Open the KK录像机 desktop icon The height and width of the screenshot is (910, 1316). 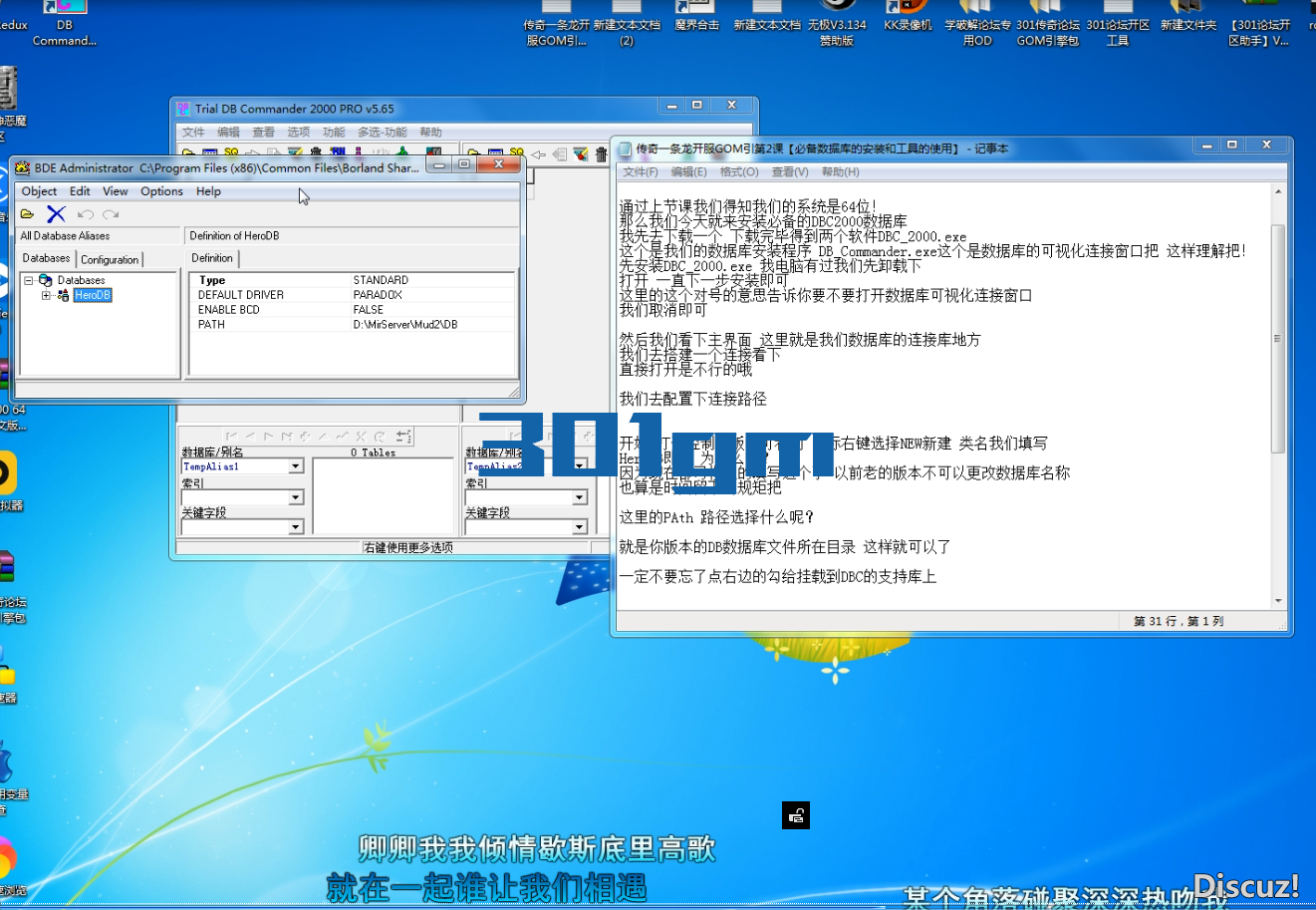click(908, 18)
